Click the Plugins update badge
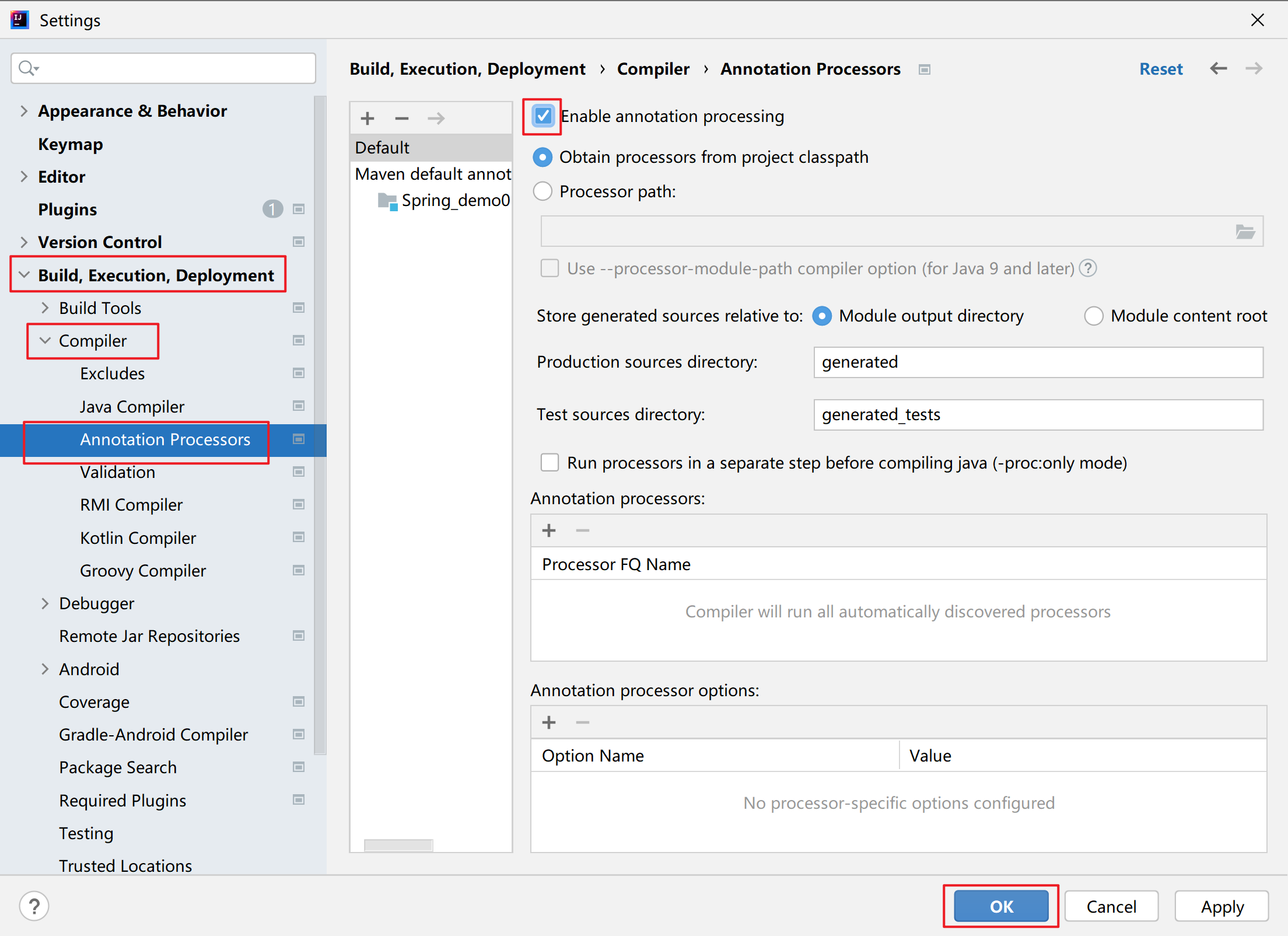The height and width of the screenshot is (936, 1288). [272, 209]
